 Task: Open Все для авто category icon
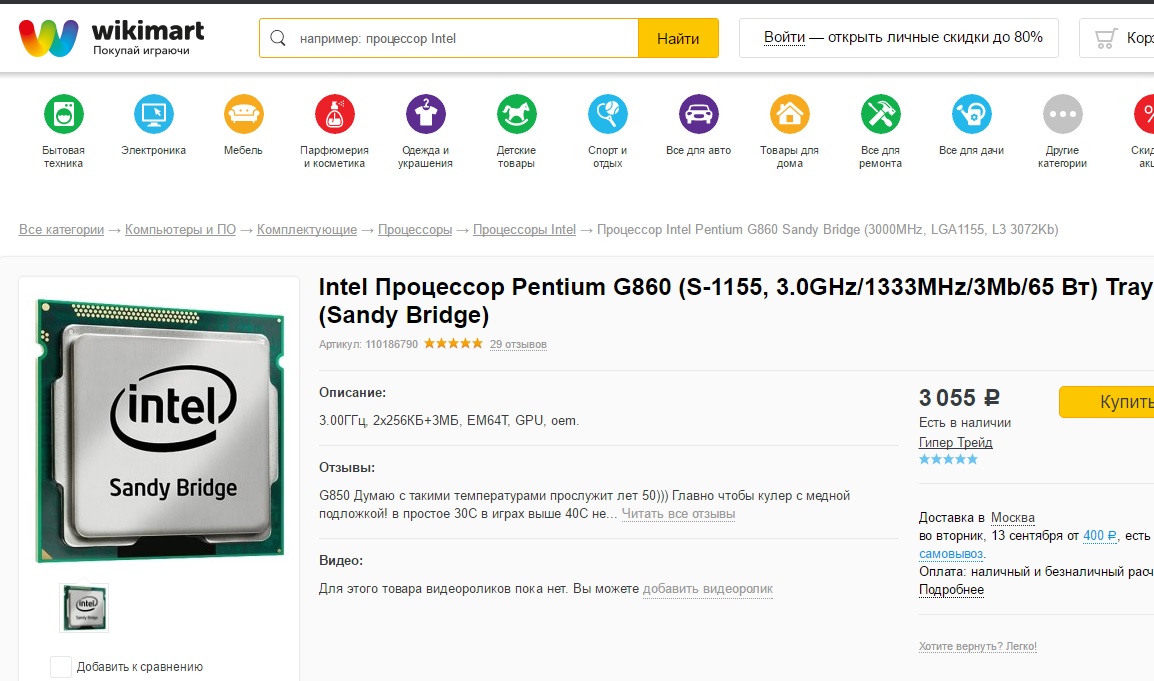pos(698,114)
